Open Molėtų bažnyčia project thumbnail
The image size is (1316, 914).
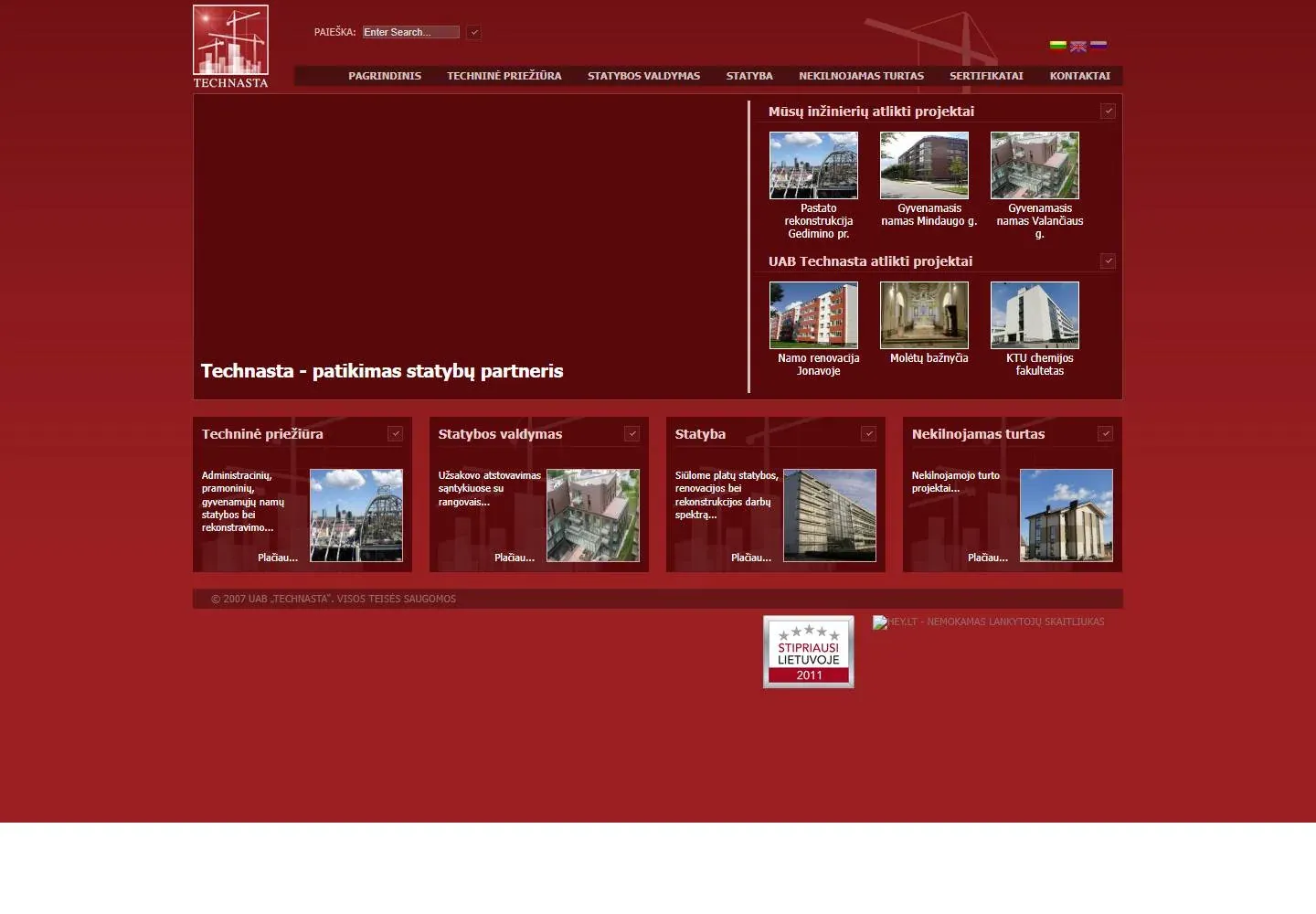(924, 315)
